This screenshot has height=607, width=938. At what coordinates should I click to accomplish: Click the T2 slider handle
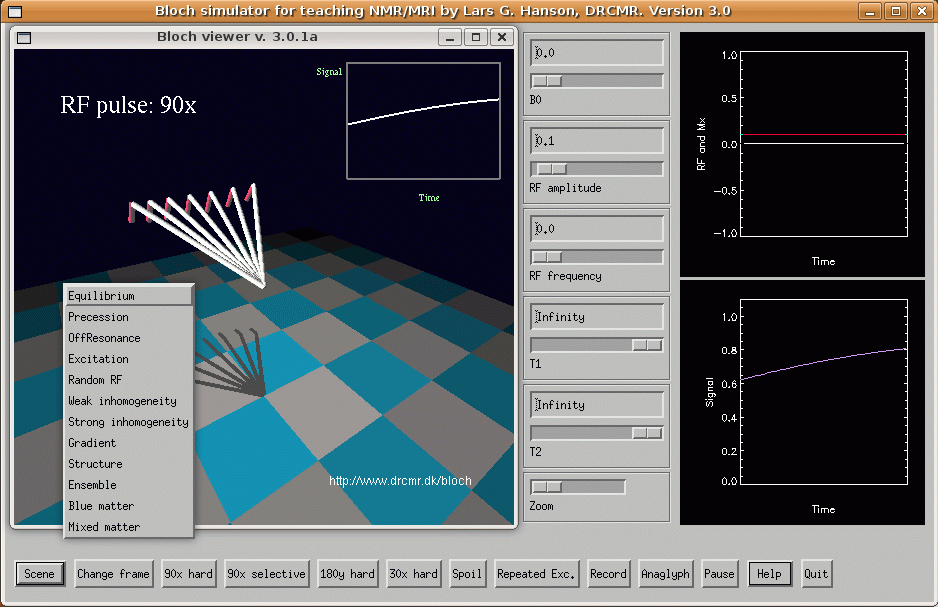click(647, 432)
